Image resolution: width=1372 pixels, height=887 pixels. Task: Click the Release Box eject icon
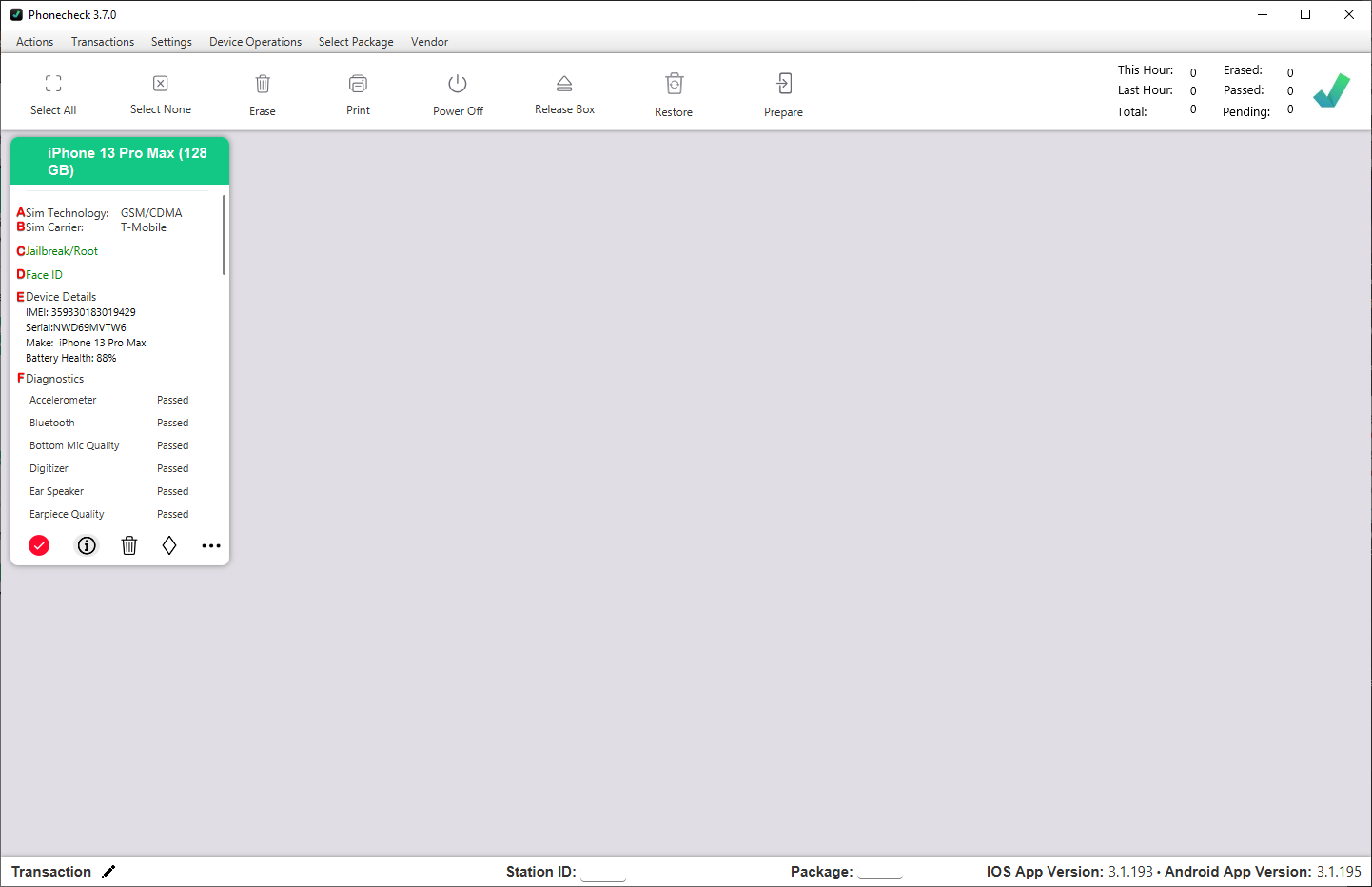(x=564, y=84)
